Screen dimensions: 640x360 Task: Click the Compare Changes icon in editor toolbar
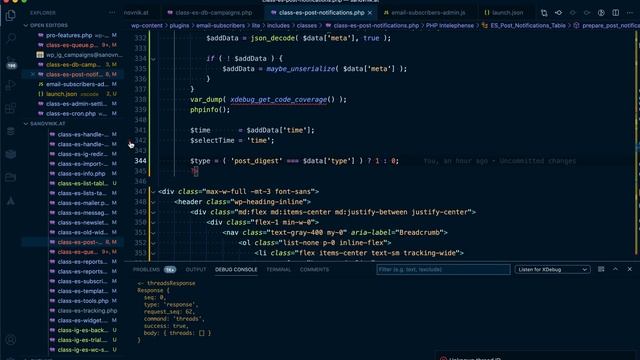click(x=544, y=13)
